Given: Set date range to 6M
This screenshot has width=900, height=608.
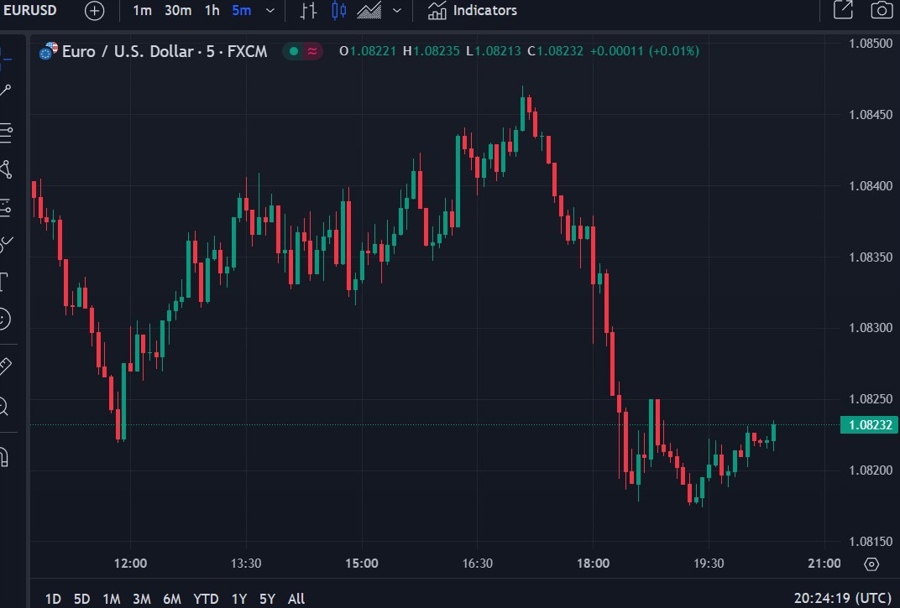Looking at the screenshot, I should (x=172, y=599).
